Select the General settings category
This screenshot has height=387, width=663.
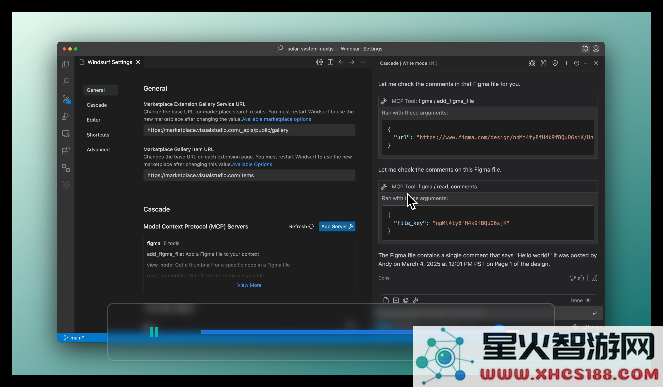(x=101, y=90)
